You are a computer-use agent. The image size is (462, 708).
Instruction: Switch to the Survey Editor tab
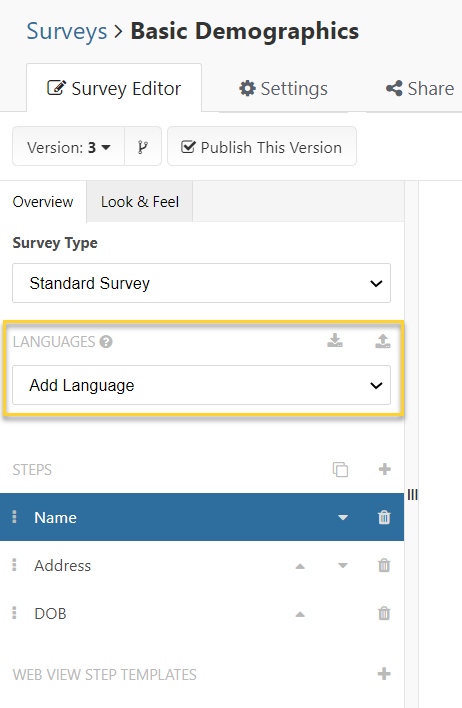point(114,88)
